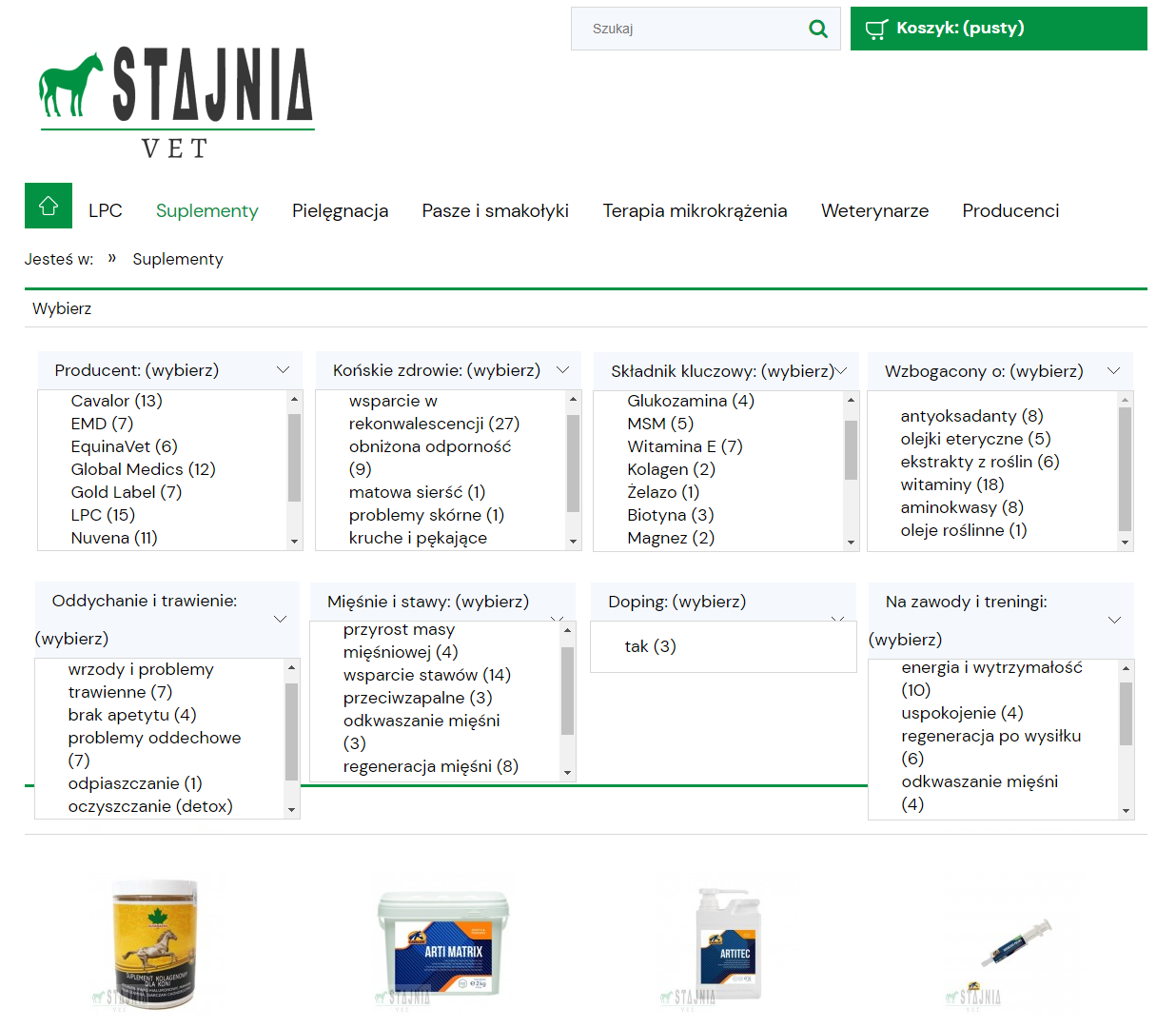Select brak apetytu (4) option

click(132, 715)
